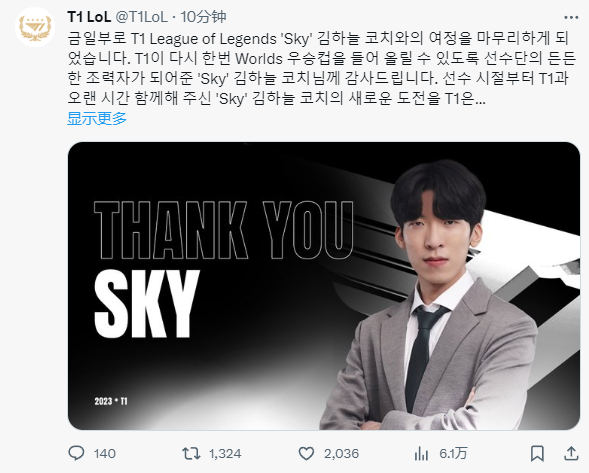This screenshot has height=473, width=589.
Task: Click the T1 LoL display name
Action: [x=89, y=17]
